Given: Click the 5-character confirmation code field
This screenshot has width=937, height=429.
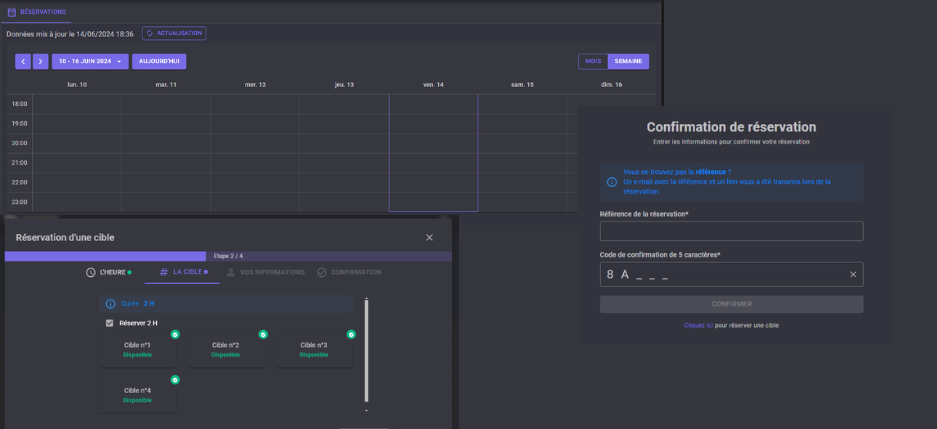Looking at the screenshot, I should [x=731, y=274].
